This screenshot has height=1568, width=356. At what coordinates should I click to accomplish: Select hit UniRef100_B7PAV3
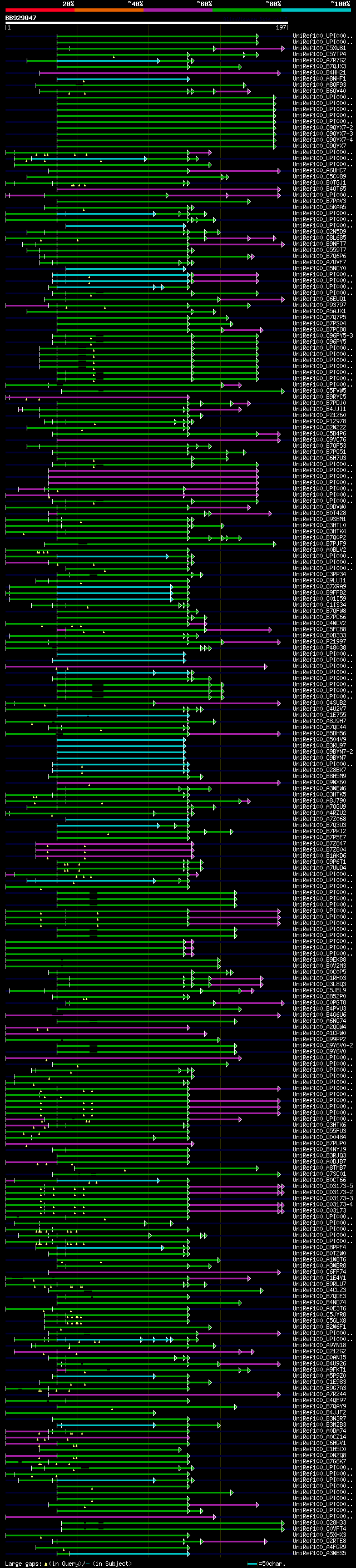point(319,201)
